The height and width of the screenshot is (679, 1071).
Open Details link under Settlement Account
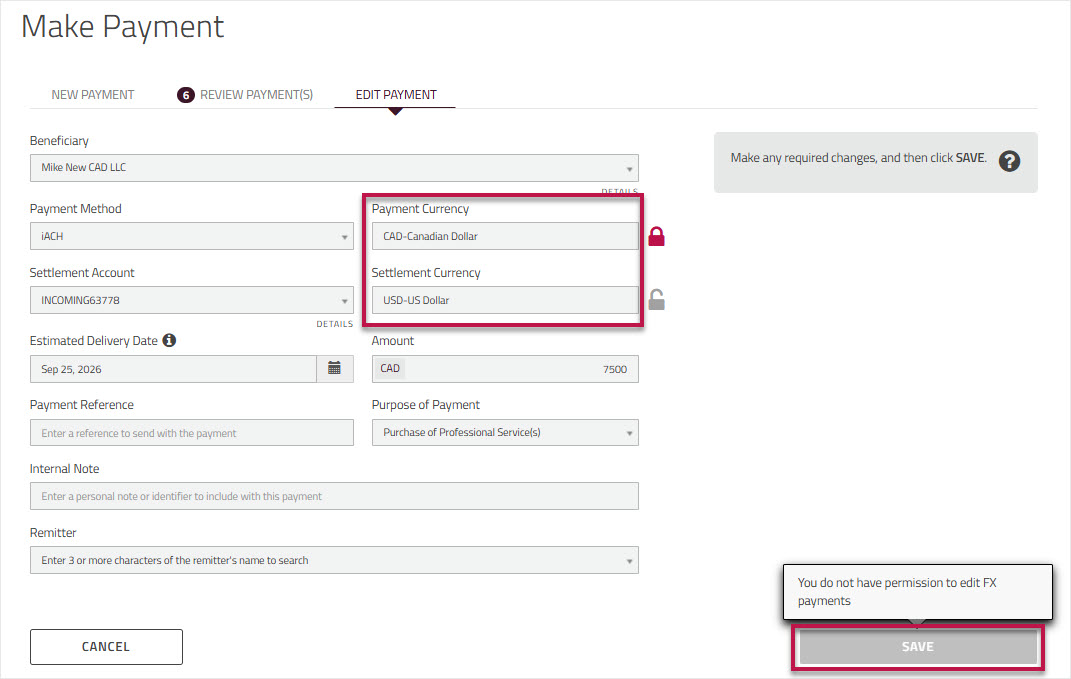[x=335, y=324]
